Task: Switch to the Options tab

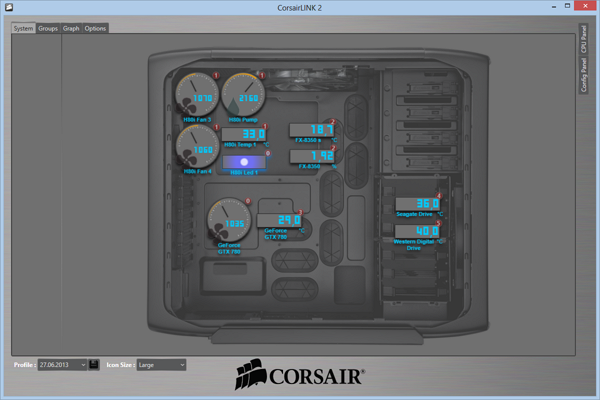Action: [95, 28]
